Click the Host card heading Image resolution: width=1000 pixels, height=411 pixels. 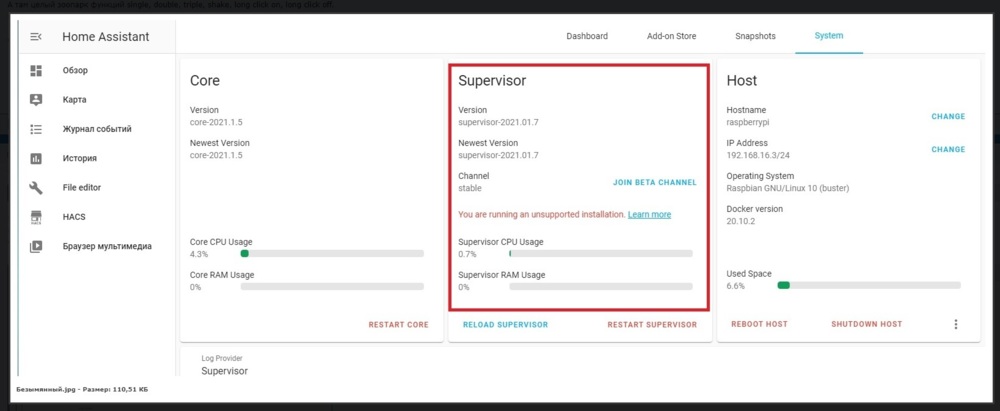tap(742, 81)
